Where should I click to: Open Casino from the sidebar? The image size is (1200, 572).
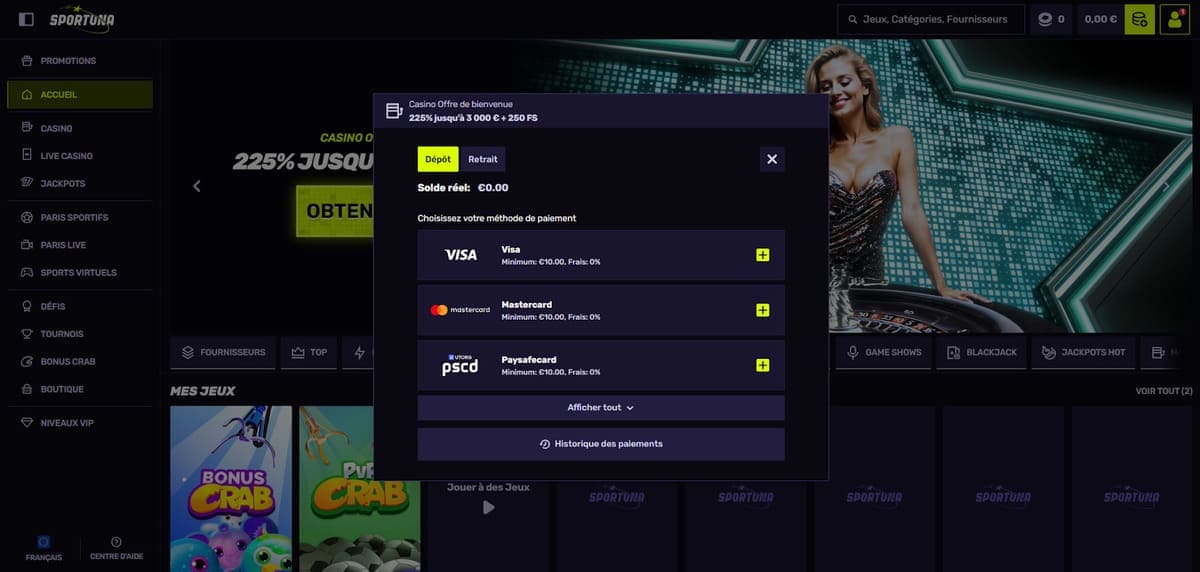(x=80, y=129)
